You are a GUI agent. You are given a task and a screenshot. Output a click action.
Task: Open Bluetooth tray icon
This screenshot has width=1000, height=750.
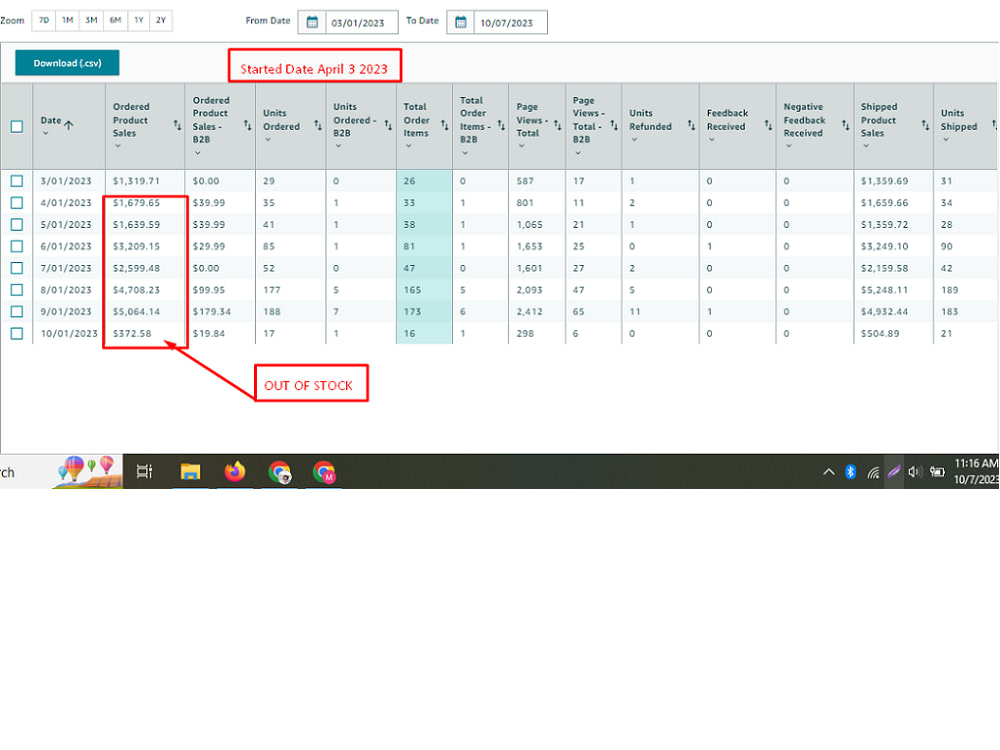click(x=850, y=472)
